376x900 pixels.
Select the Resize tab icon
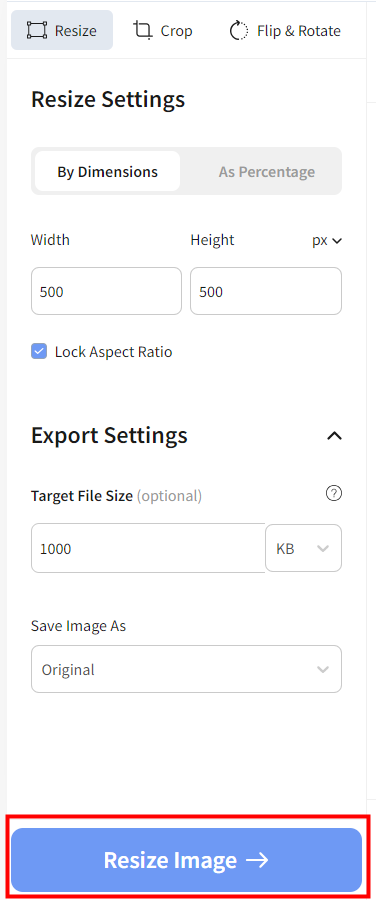[37, 30]
